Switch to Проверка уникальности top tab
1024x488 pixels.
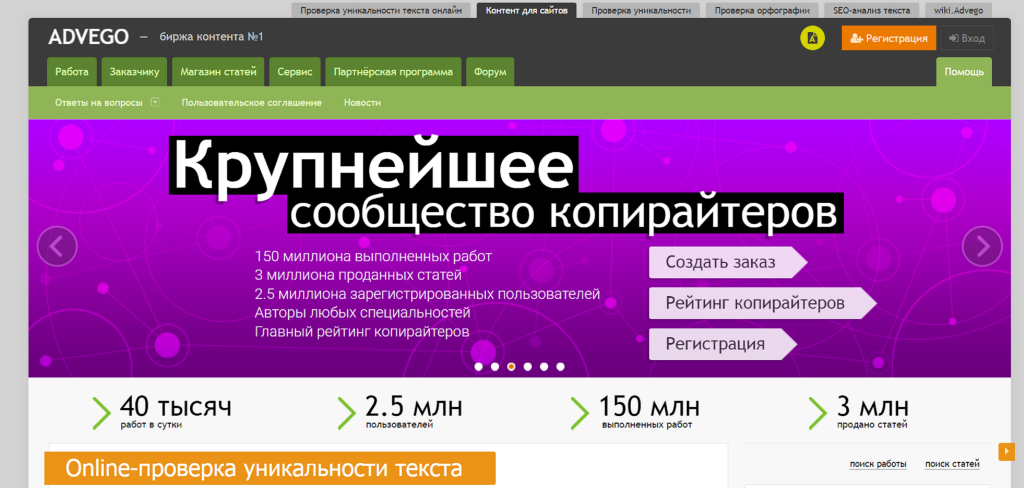tap(641, 10)
